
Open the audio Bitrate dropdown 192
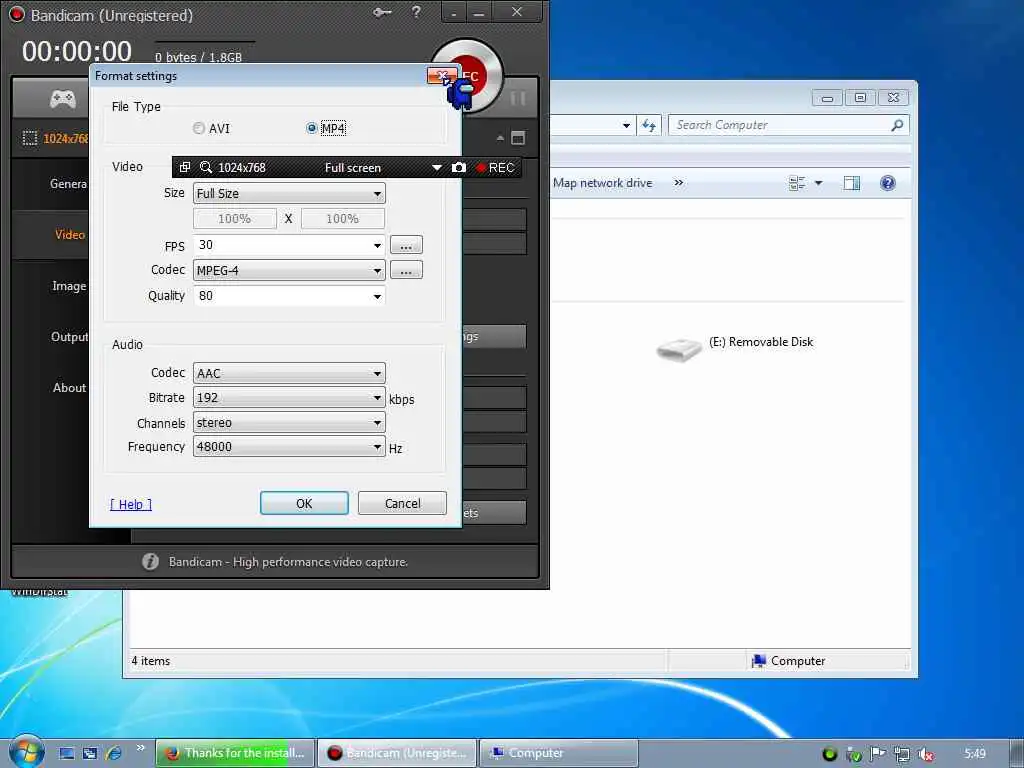[x=289, y=398]
